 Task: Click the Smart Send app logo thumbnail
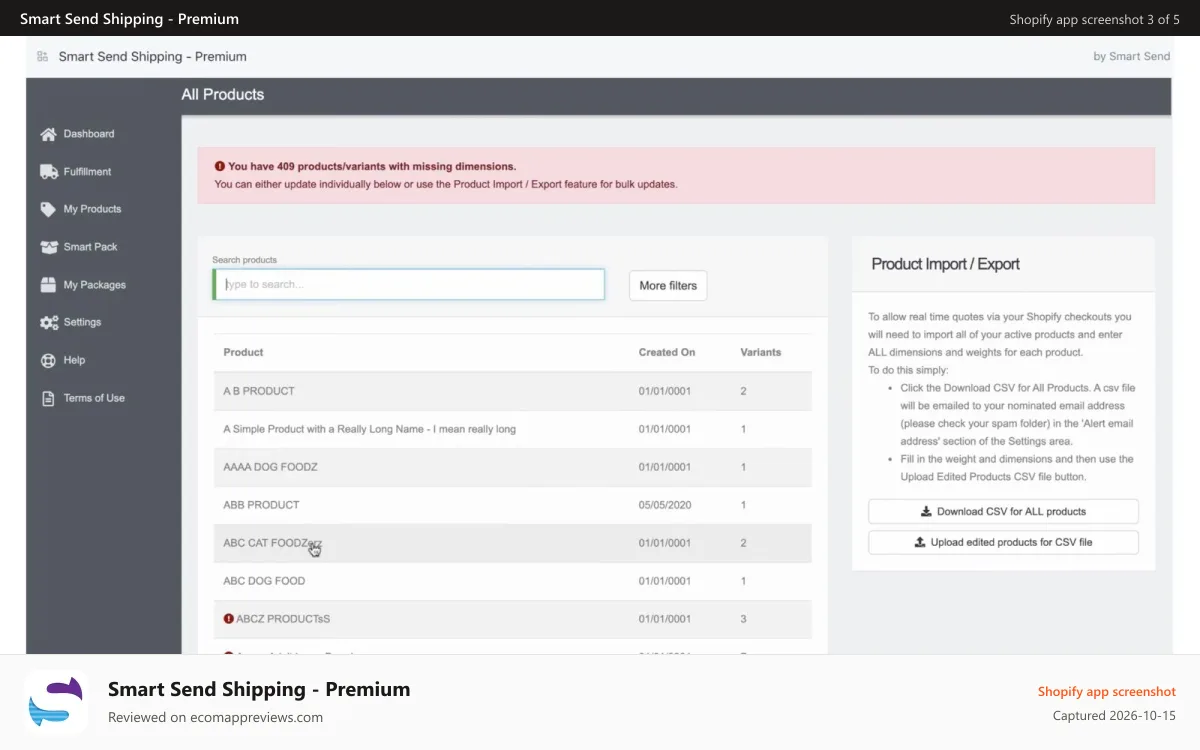(x=57, y=702)
